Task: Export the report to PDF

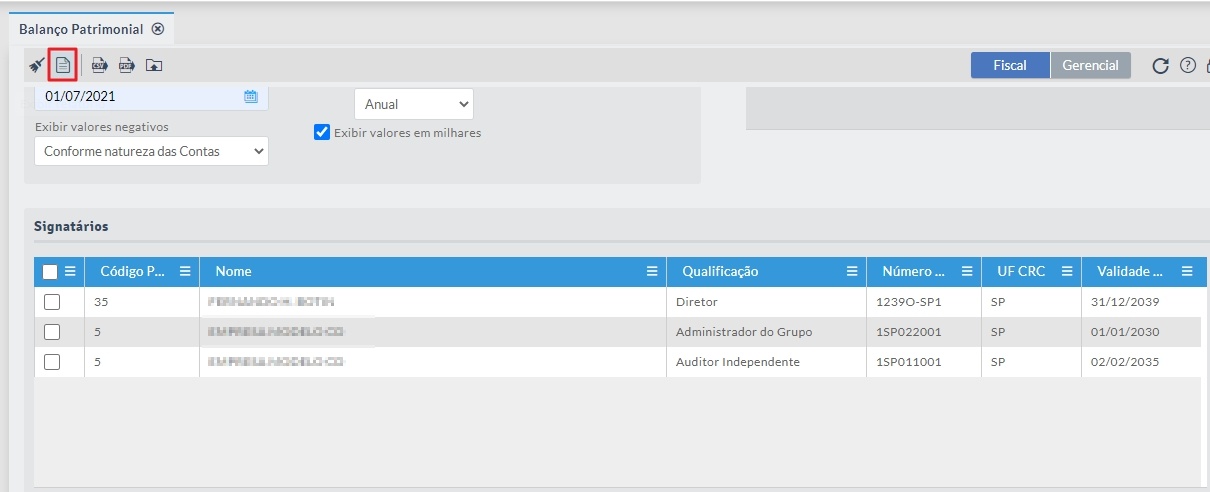Action: click(127, 66)
